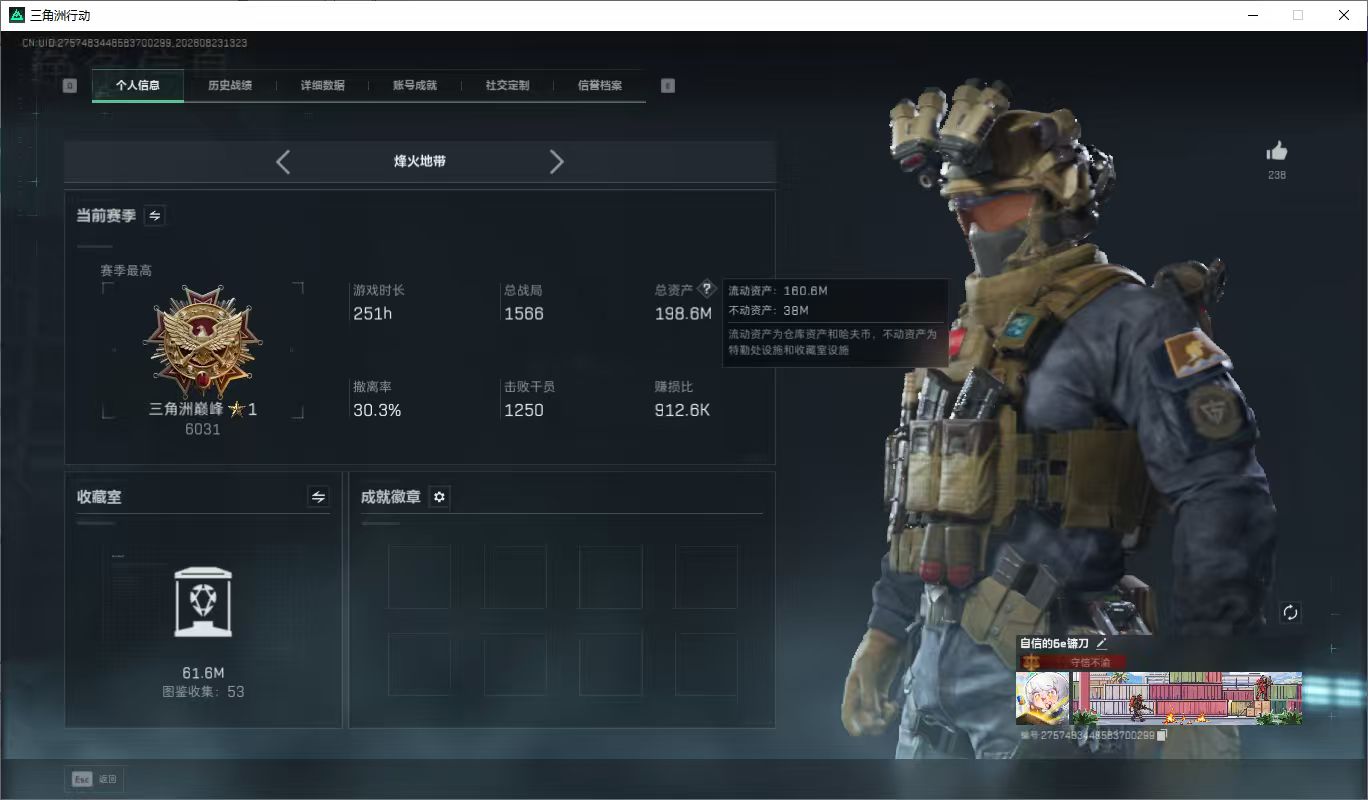Toggle the 收藏室 switch icon
The image size is (1368, 800).
pyautogui.click(x=318, y=497)
